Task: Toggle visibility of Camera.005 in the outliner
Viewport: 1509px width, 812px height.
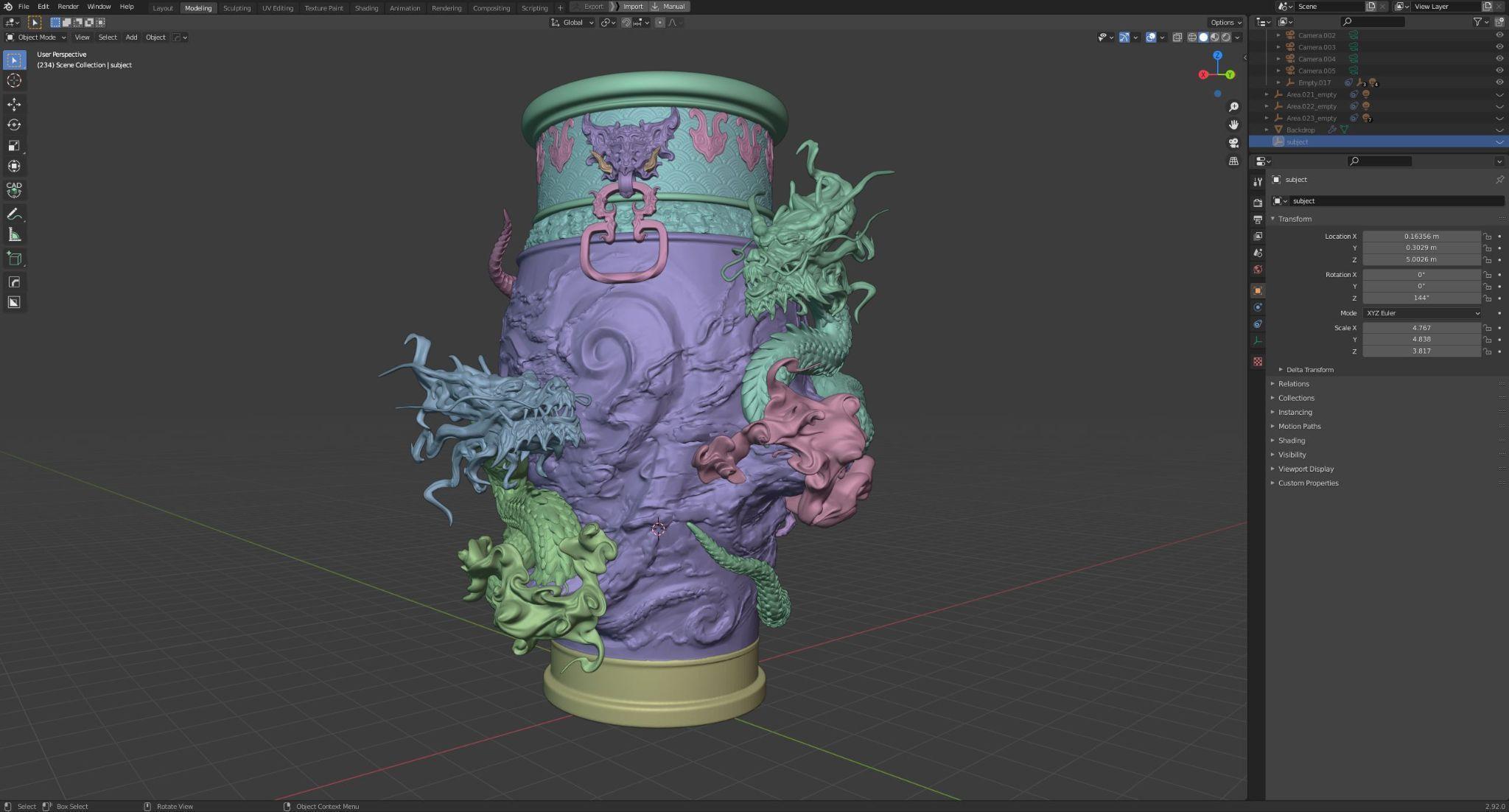Action: click(x=1499, y=71)
